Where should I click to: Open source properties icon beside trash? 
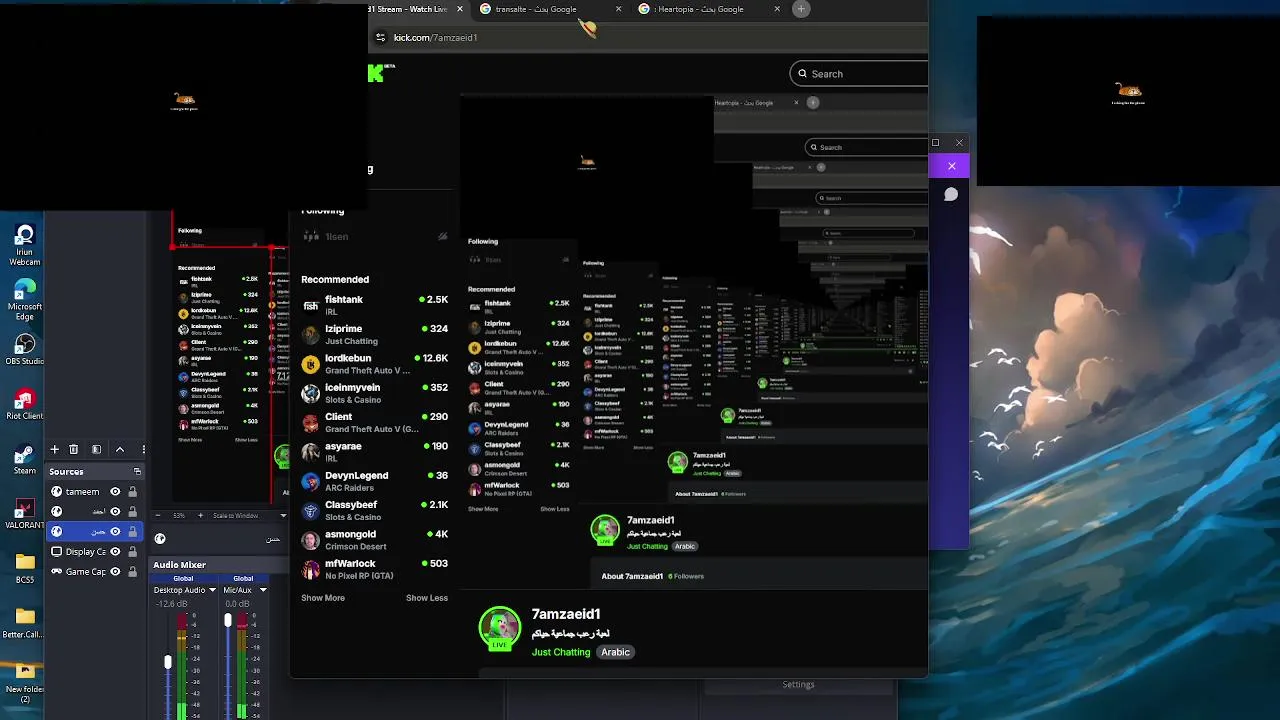[96, 450]
